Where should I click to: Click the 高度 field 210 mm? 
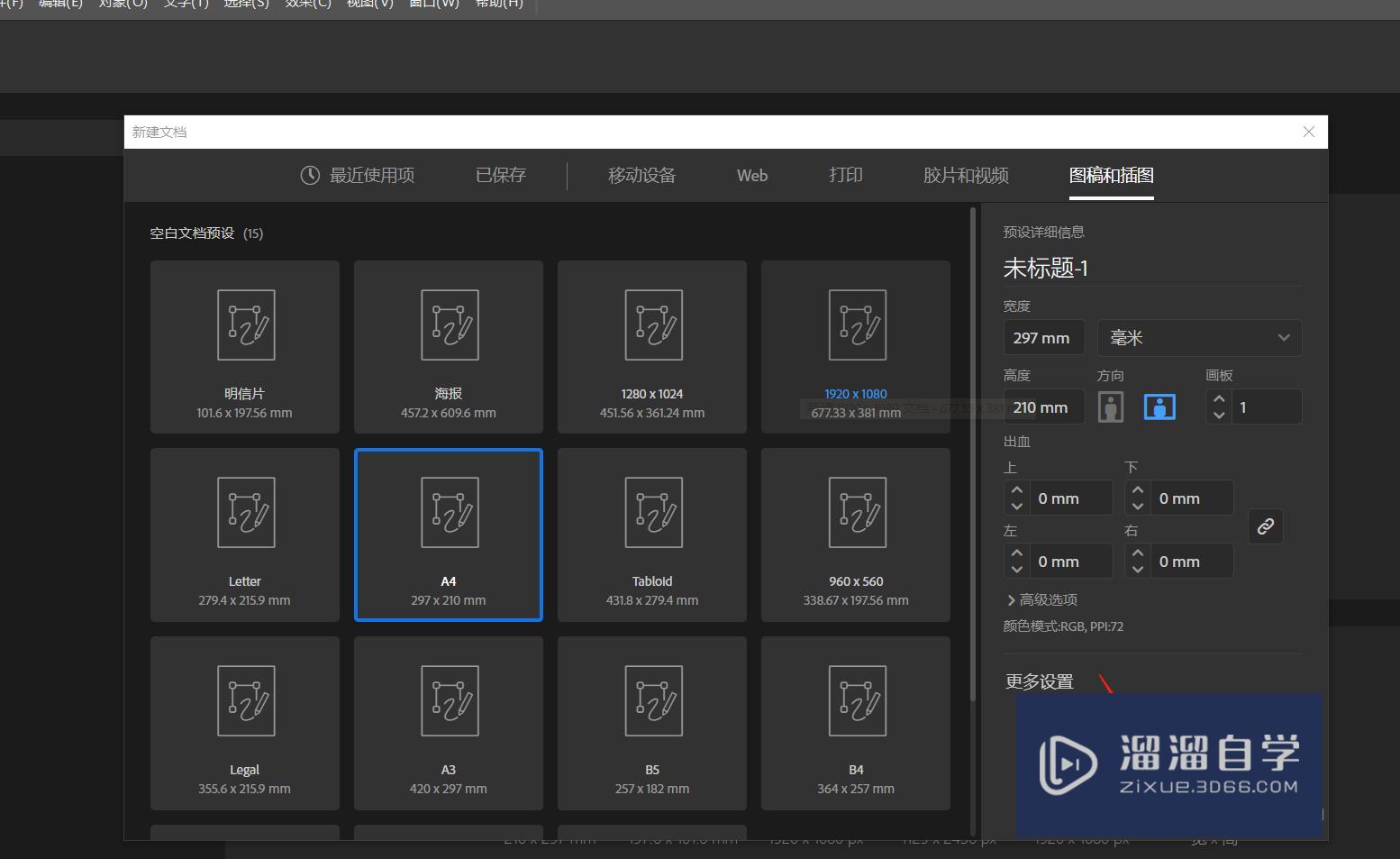pyautogui.click(x=1044, y=407)
